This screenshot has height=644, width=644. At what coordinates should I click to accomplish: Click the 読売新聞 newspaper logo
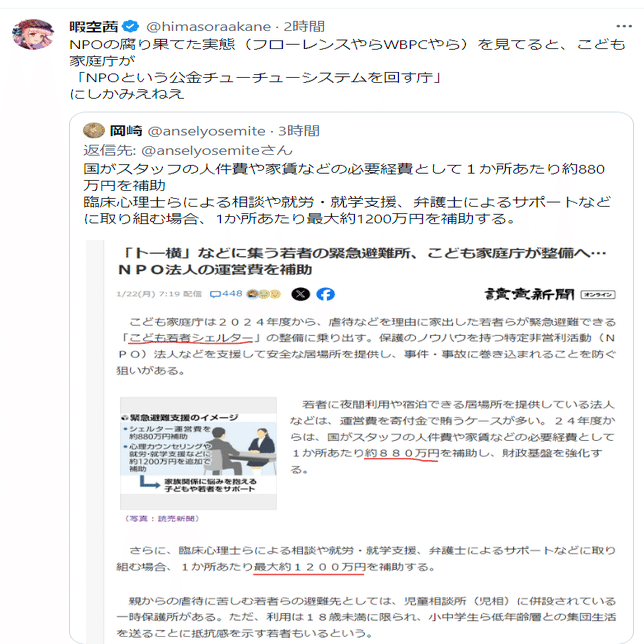pyautogui.click(x=529, y=294)
